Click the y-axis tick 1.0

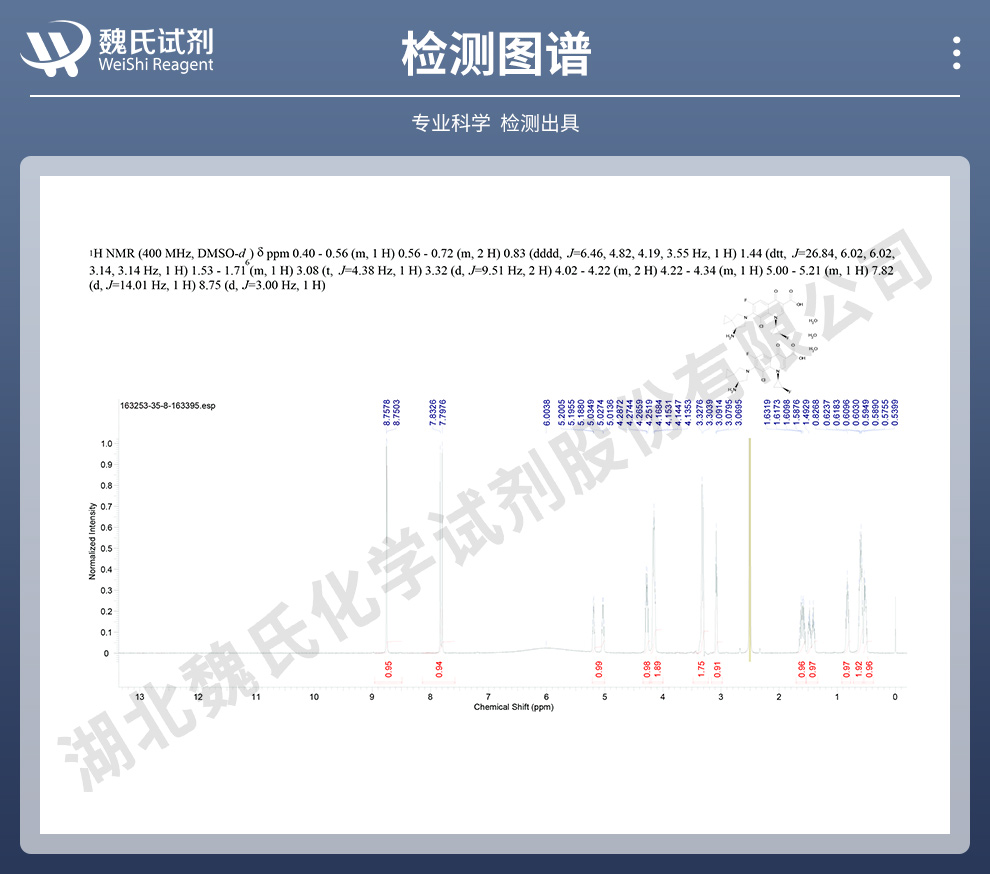pos(106,444)
